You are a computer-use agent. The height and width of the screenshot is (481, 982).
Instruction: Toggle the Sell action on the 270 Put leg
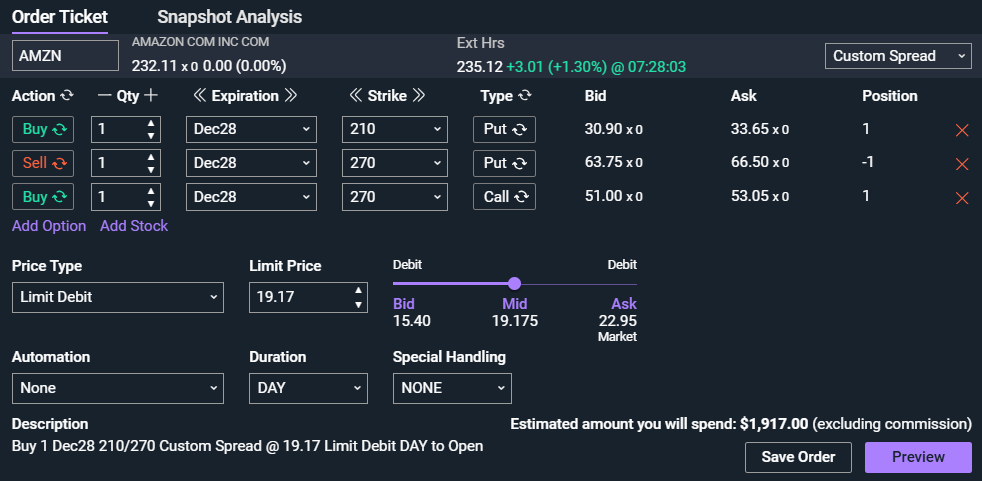tap(43, 163)
